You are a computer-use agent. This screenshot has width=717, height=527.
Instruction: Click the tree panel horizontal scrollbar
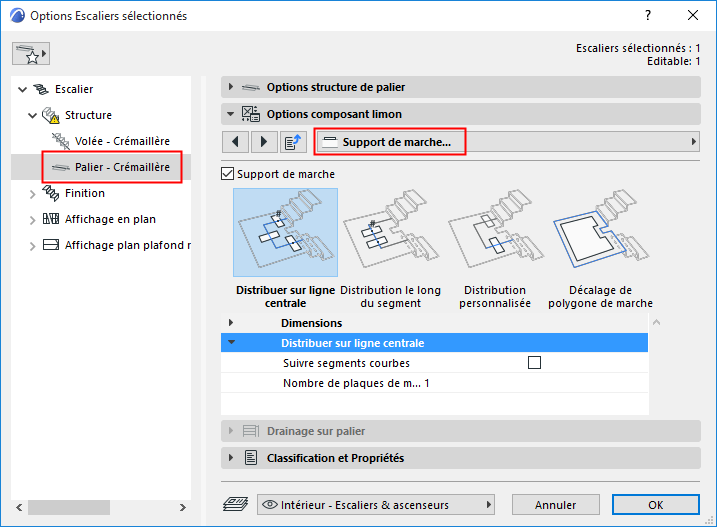pyautogui.click(x=101, y=508)
